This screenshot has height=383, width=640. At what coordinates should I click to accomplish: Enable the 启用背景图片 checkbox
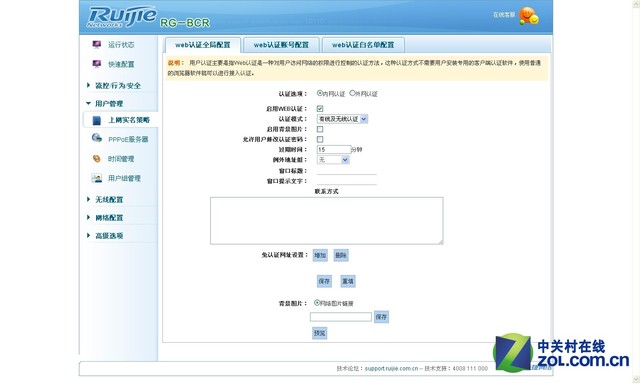point(320,129)
